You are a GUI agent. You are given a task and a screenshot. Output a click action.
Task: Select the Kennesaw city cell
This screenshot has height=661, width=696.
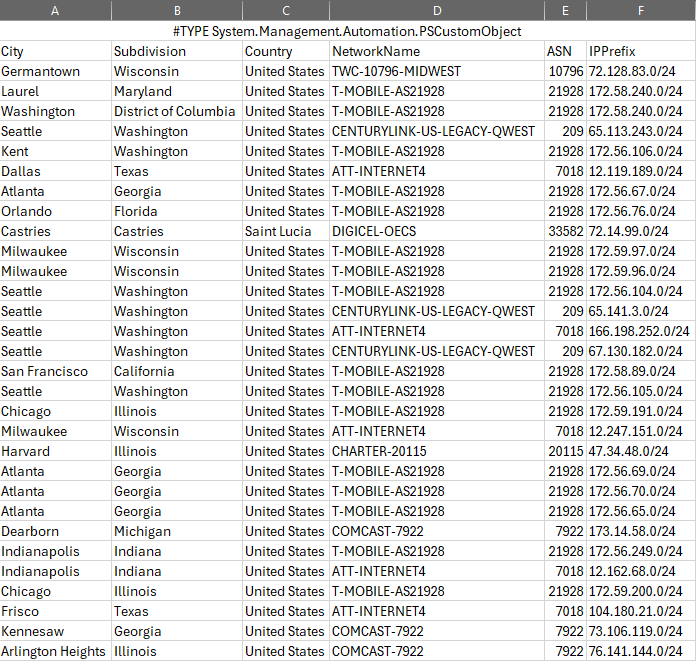coord(55,630)
